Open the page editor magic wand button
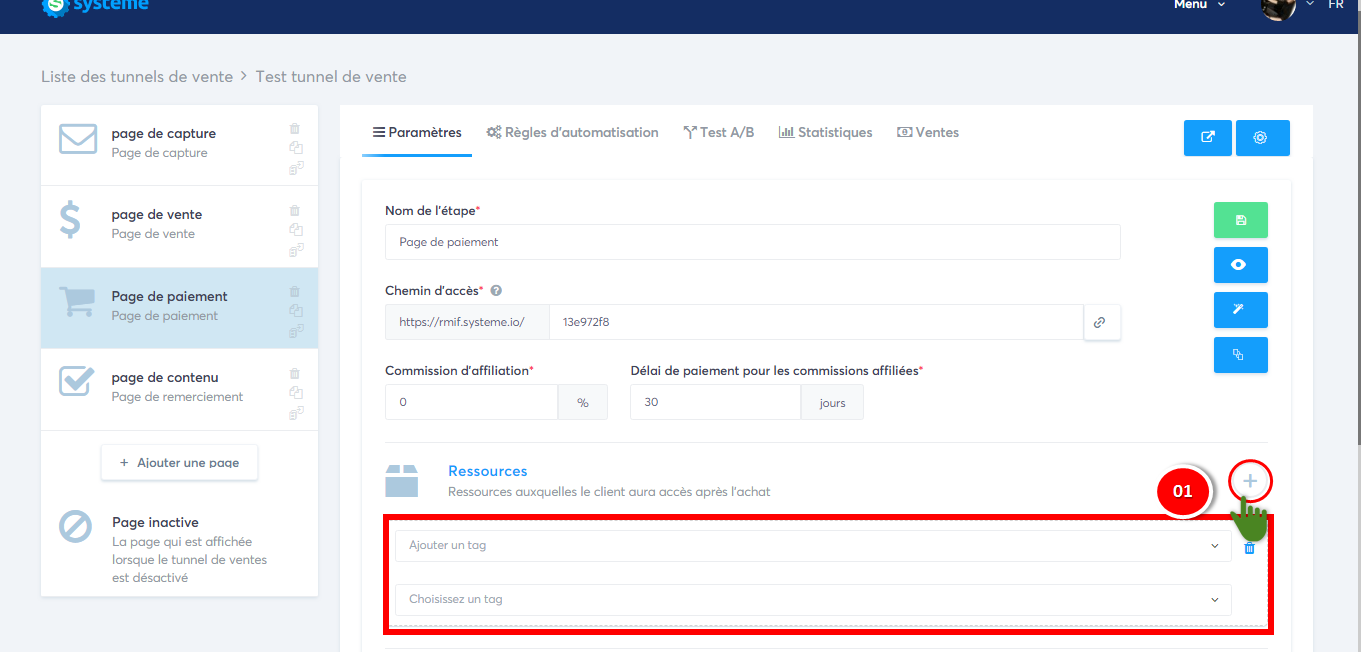1361x652 pixels. pos(1240,310)
